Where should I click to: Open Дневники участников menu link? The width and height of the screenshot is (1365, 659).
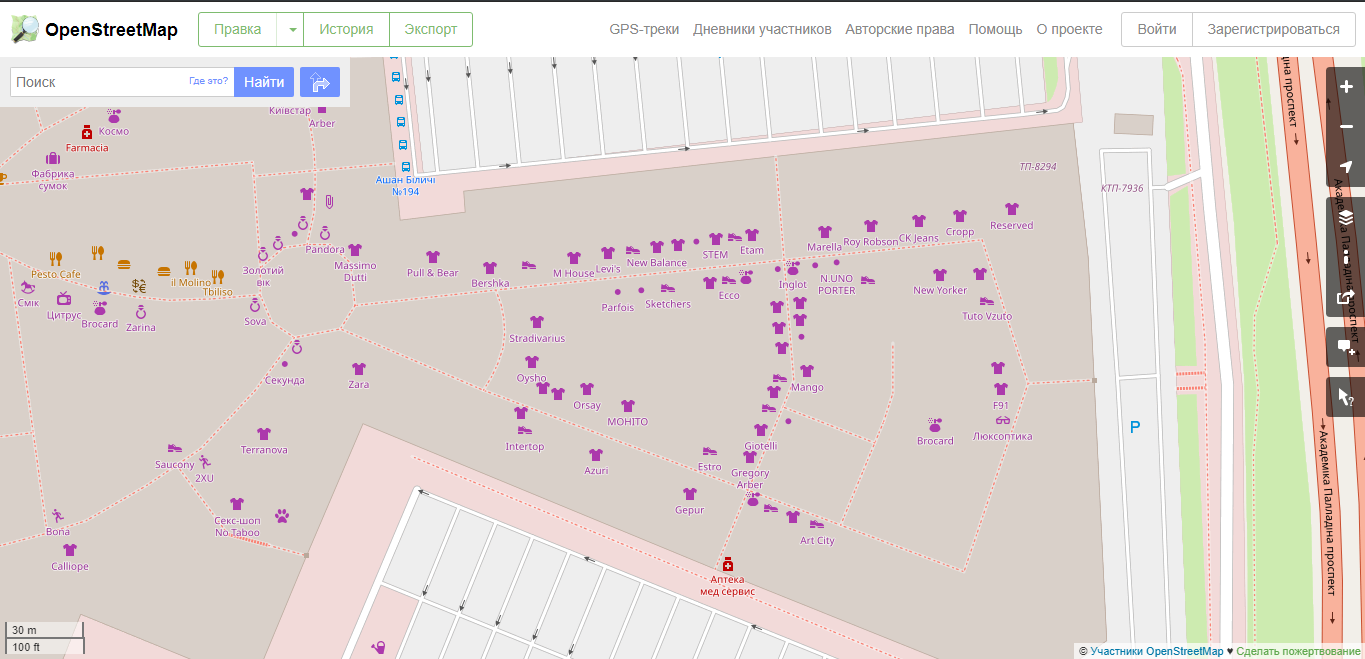click(762, 29)
